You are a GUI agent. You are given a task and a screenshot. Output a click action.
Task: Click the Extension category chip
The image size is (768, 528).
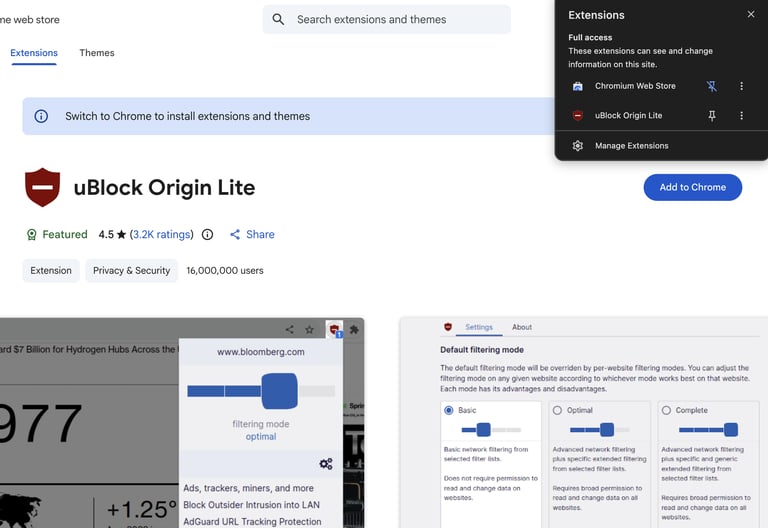(51, 271)
